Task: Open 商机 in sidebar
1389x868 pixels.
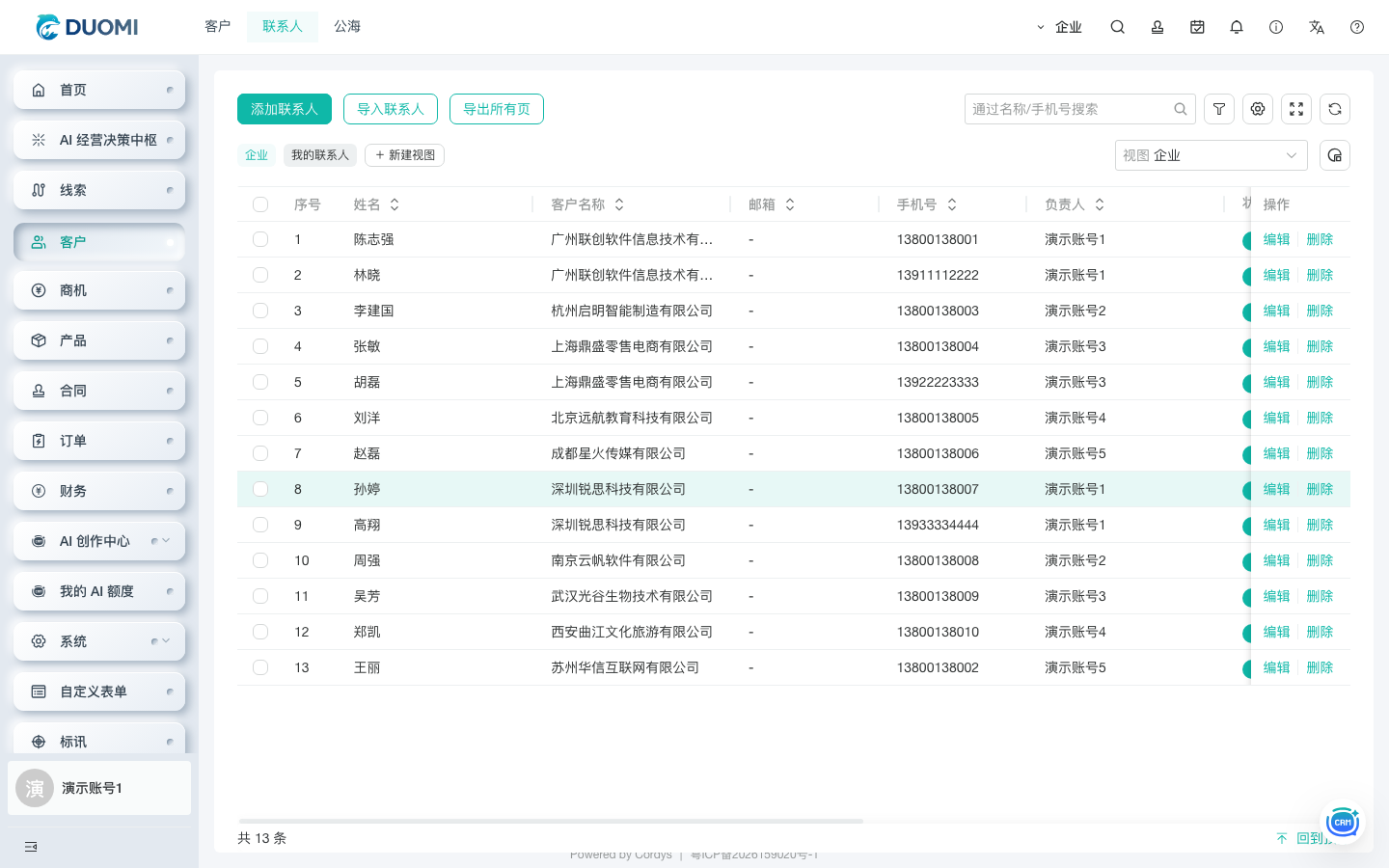Action: click(99, 290)
